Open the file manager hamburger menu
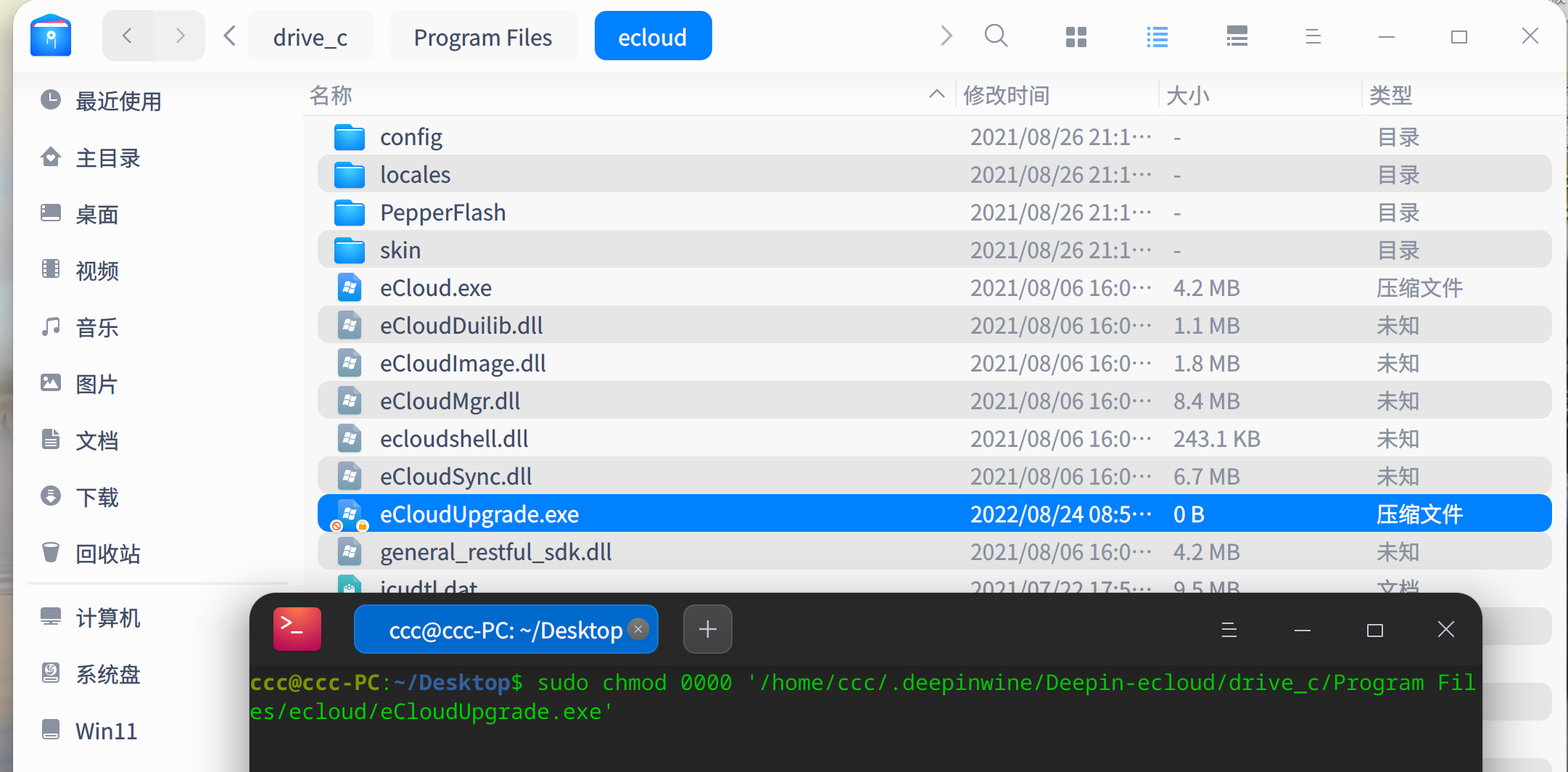1568x772 pixels. pos(1313,36)
